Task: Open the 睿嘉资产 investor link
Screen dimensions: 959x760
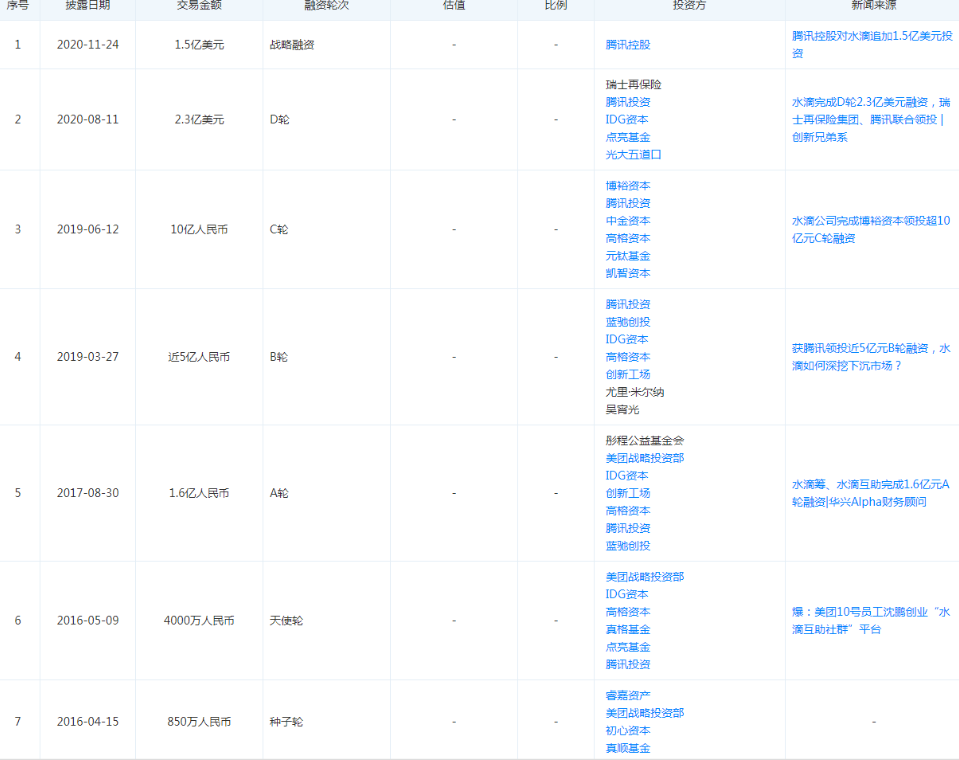Action: tap(628, 696)
